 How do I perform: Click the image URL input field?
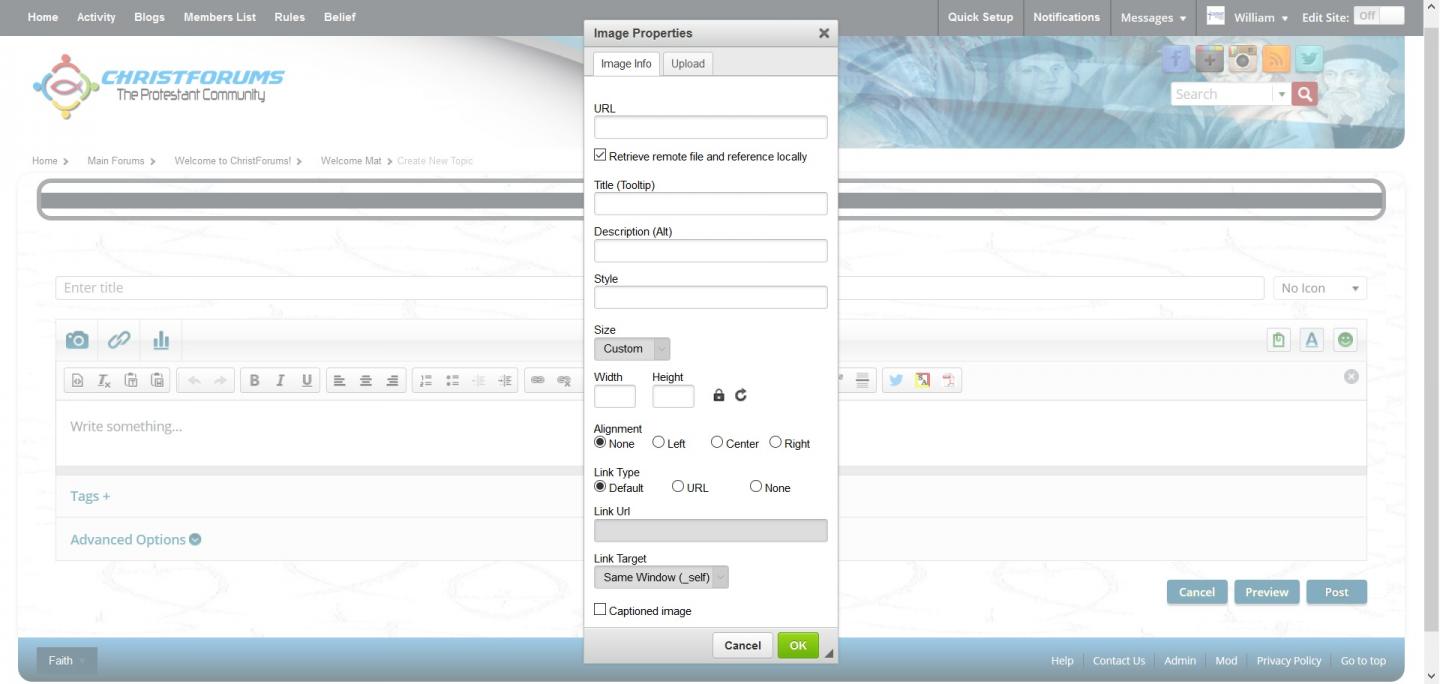click(711, 127)
